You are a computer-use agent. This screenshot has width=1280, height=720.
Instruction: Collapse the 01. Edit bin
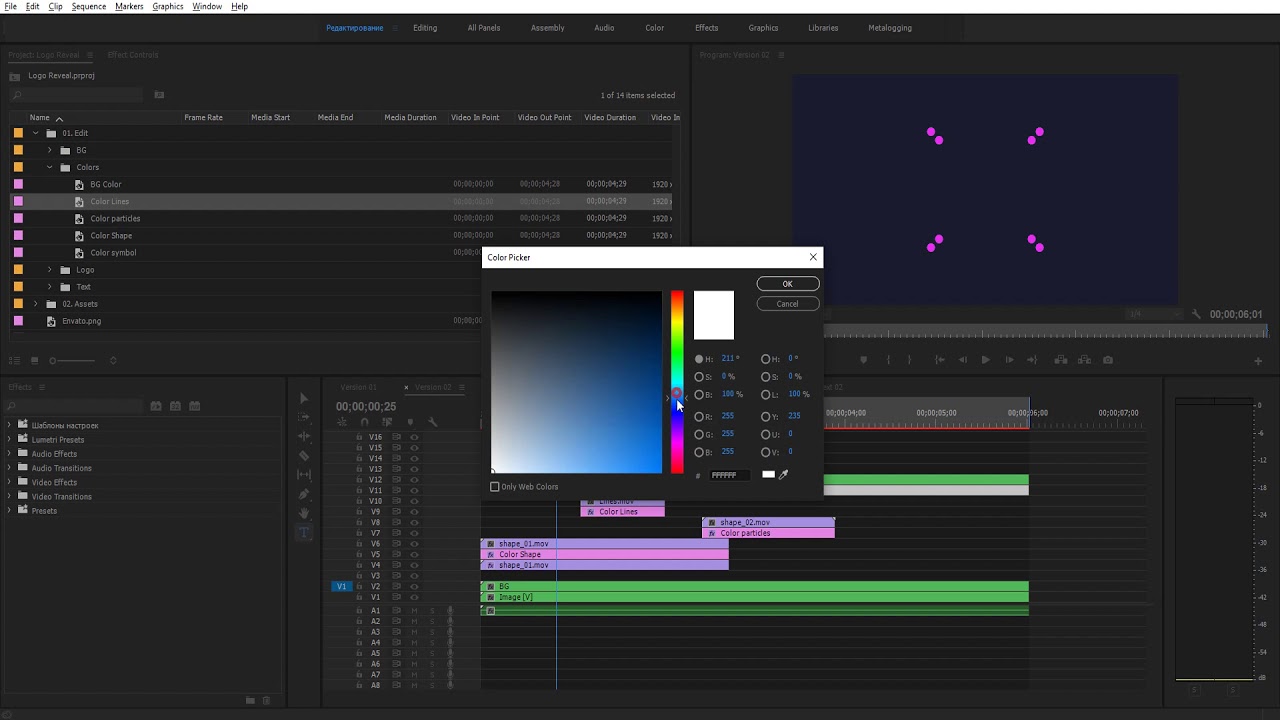[36, 133]
